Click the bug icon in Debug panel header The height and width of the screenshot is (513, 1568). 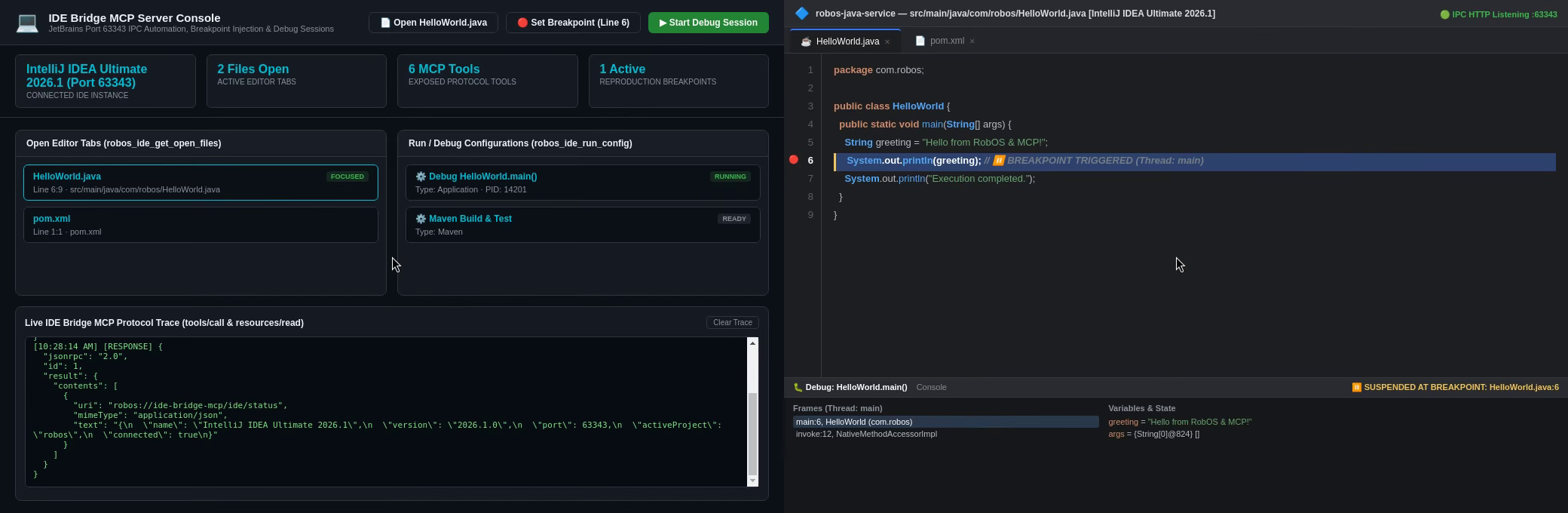[798, 387]
